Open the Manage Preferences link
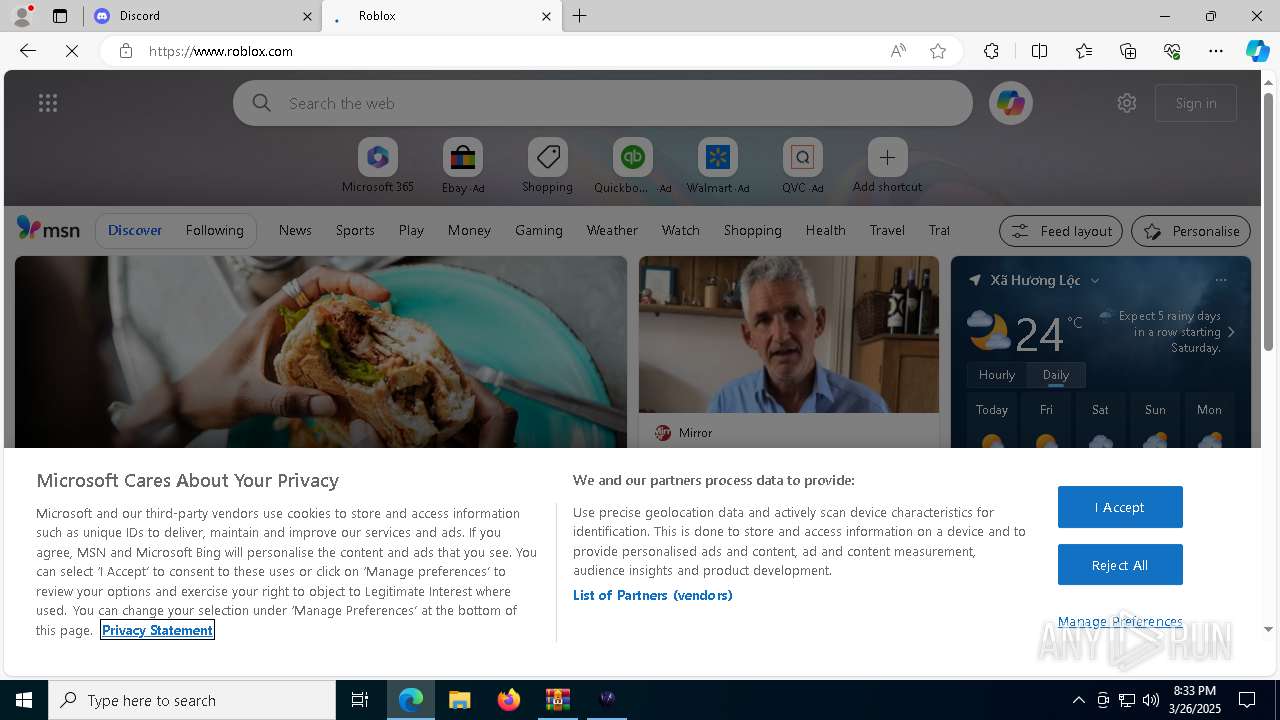The image size is (1280, 720). coord(1120,621)
